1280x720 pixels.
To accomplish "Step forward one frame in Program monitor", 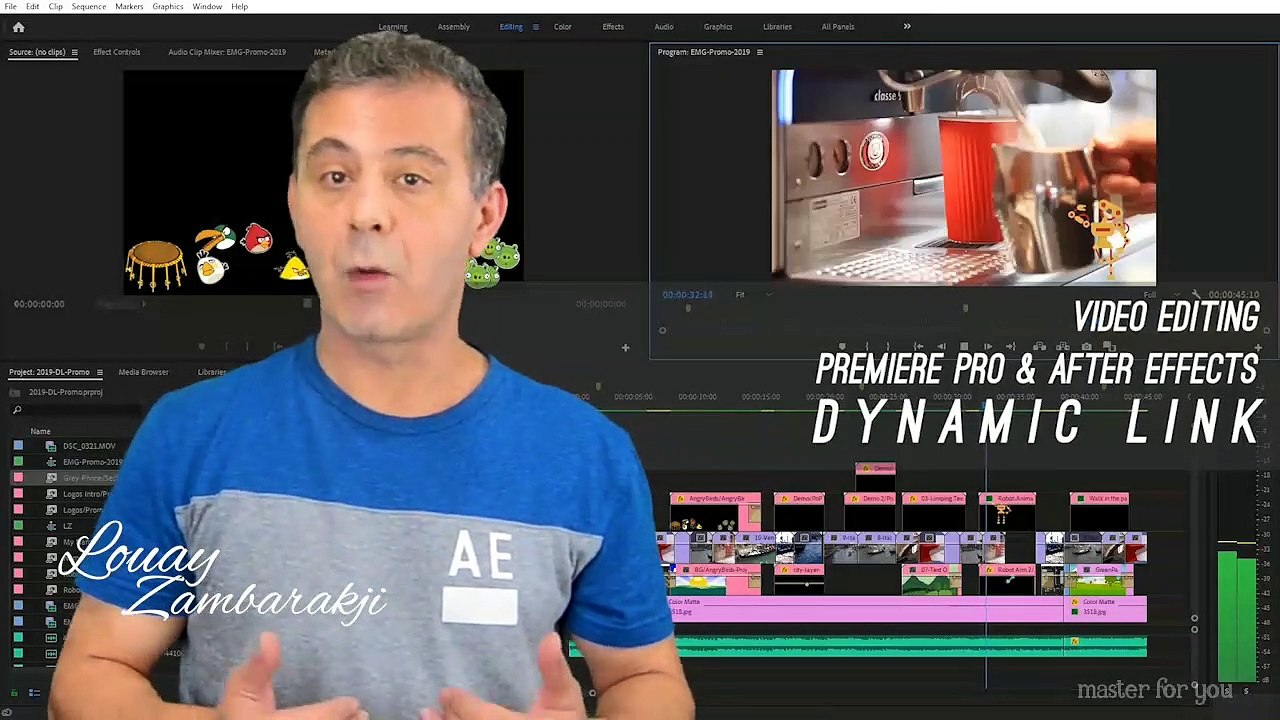I will point(988,347).
